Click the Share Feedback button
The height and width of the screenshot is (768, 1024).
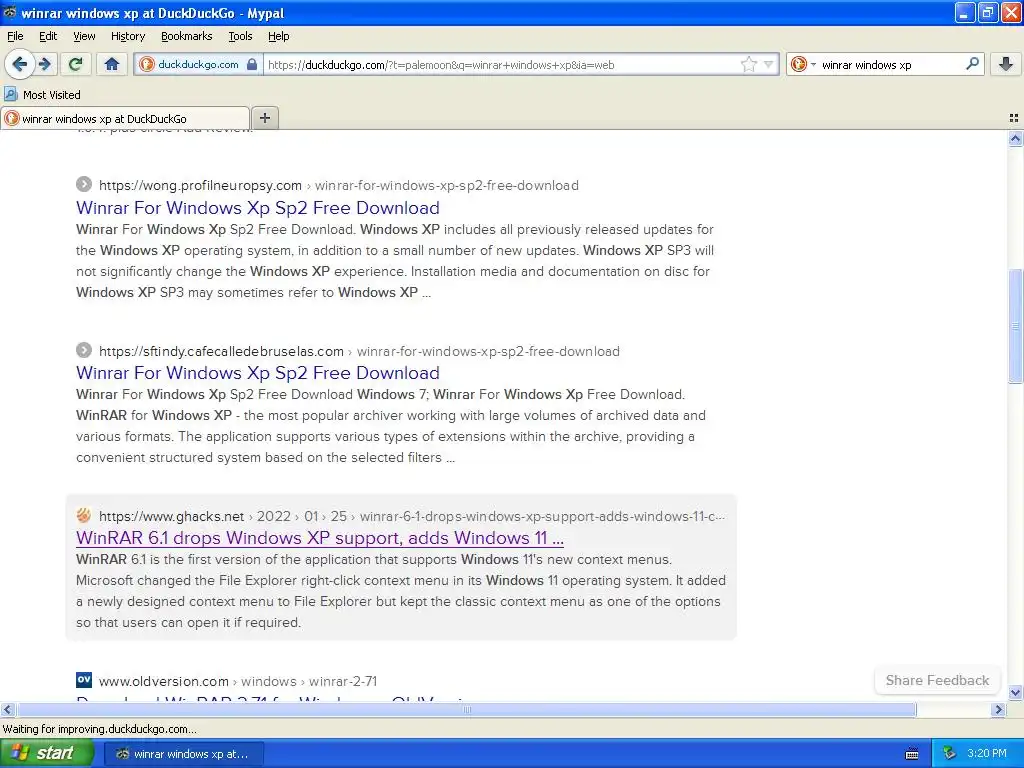pyautogui.click(x=937, y=680)
